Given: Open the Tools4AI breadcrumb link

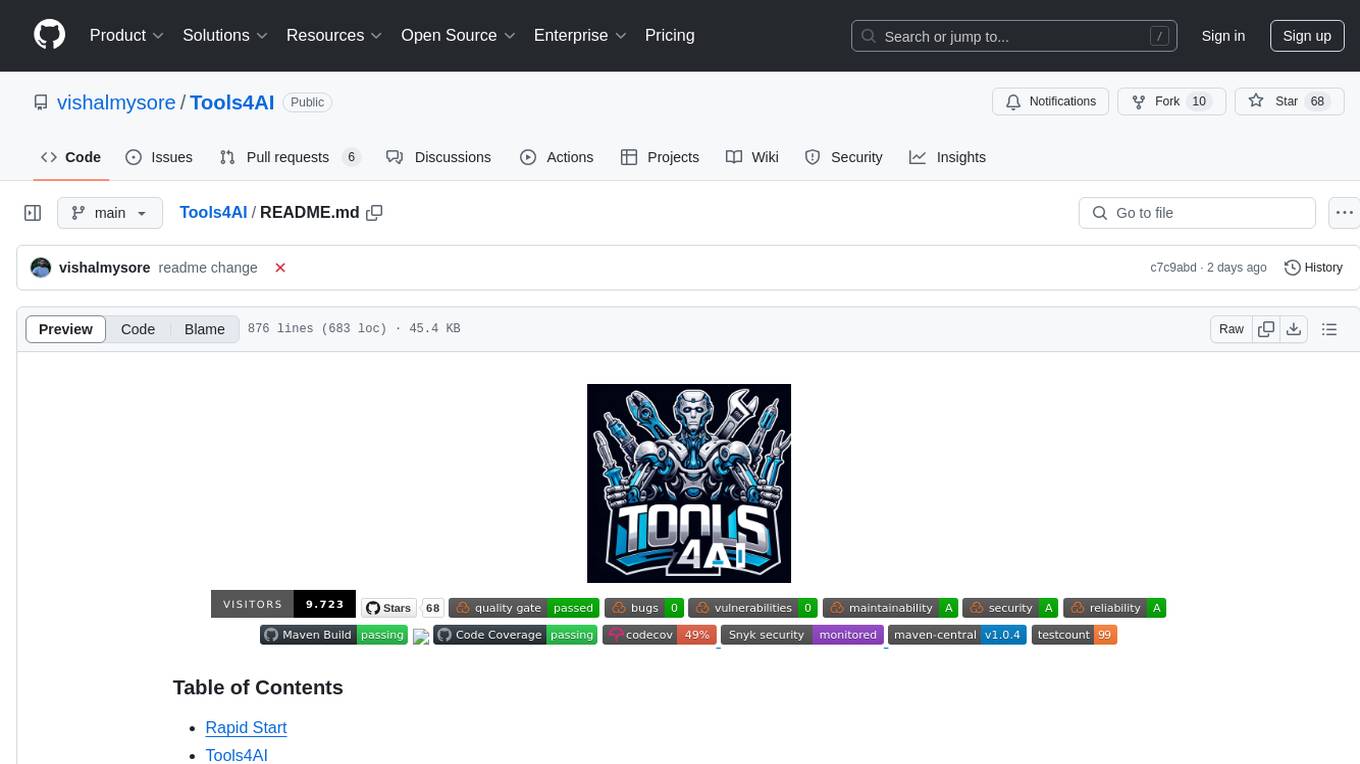Looking at the screenshot, I should coord(213,213).
